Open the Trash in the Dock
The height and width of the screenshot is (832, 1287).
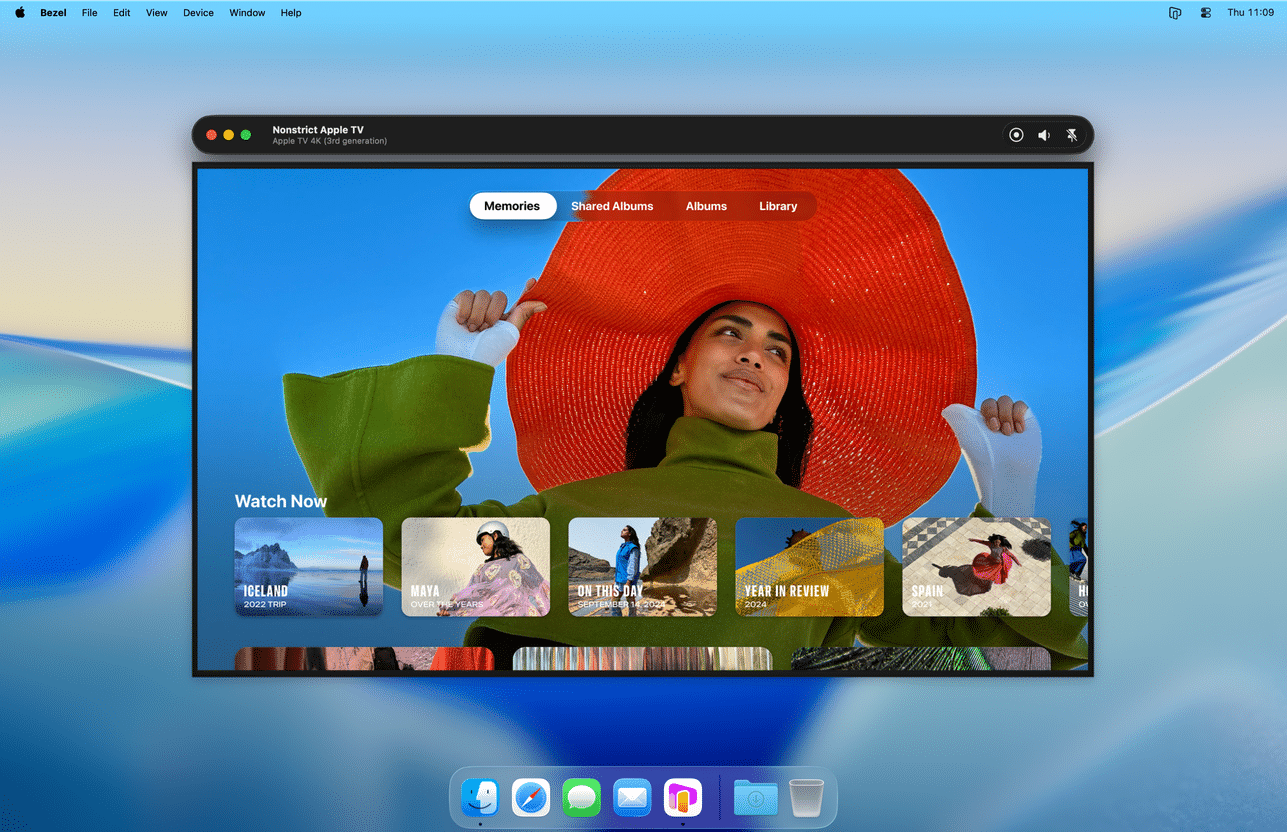[806, 798]
